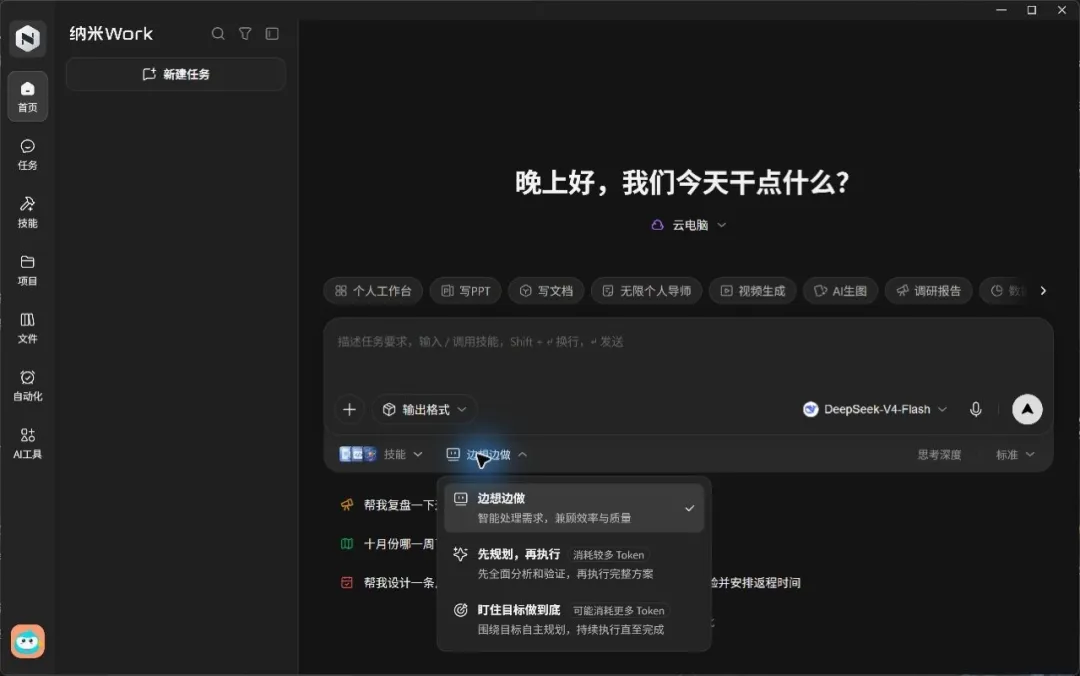Click the microphone voice input icon
This screenshot has width=1080, height=676.
[975, 409]
